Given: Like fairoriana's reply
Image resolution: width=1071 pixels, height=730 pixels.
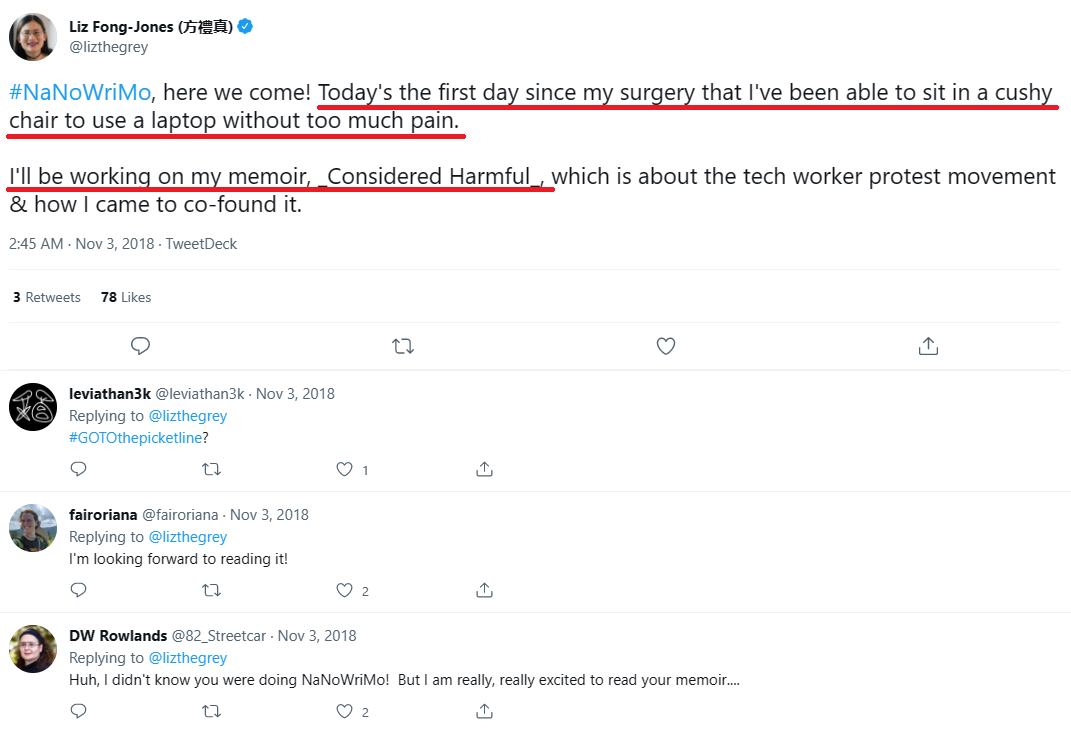Looking at the screenshot, I should [x=344, y=590].
